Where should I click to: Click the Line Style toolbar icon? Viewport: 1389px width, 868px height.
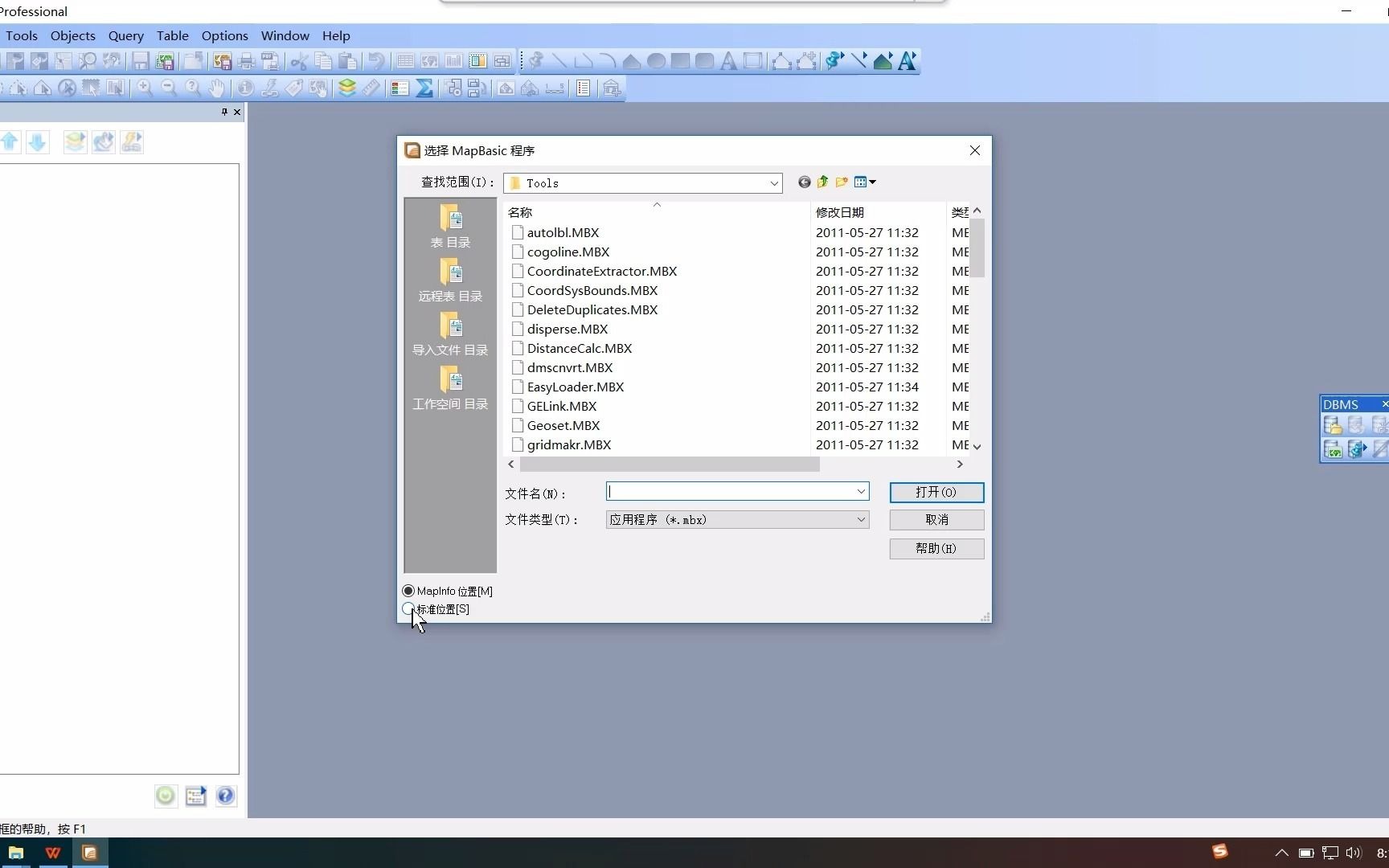(858, 61)
